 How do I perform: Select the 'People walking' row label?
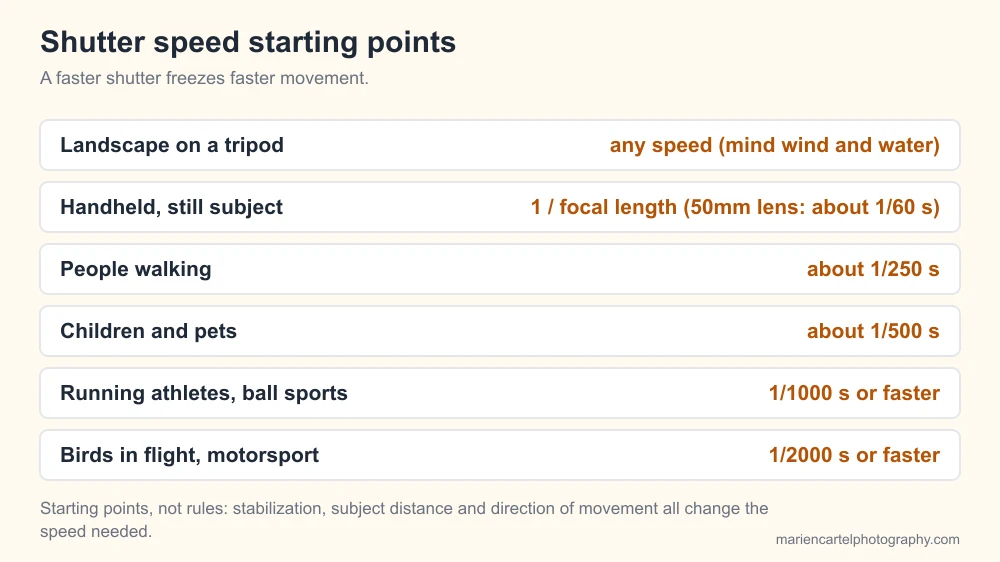point(136,269)
